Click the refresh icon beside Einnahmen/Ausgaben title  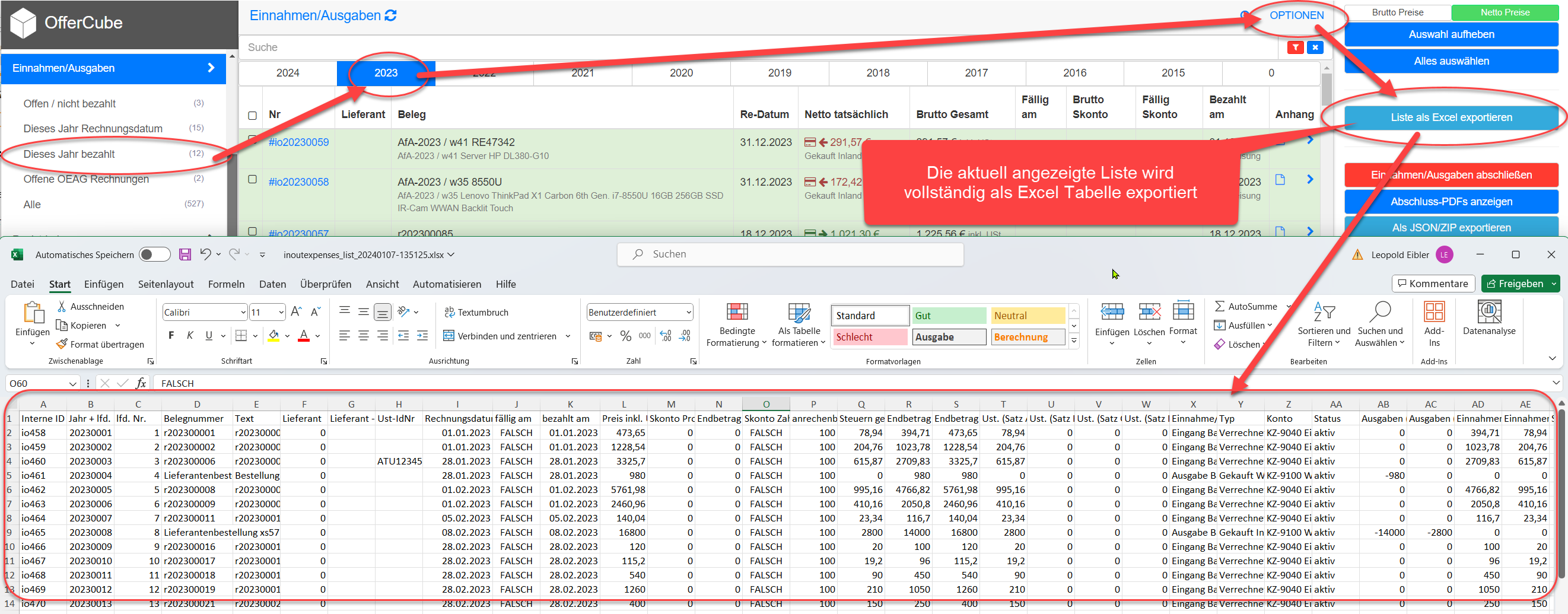[x=391, y=15]
